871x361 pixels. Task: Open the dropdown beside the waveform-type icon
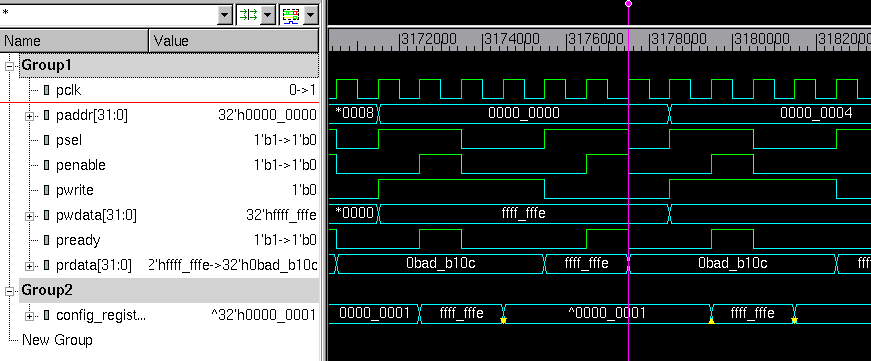coord(310,16)
